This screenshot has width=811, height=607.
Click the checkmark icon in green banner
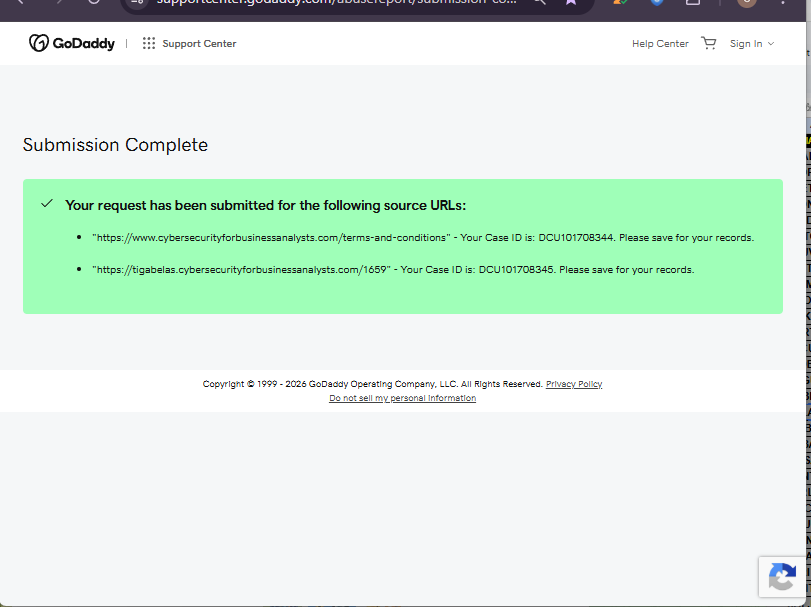(47, 204)
